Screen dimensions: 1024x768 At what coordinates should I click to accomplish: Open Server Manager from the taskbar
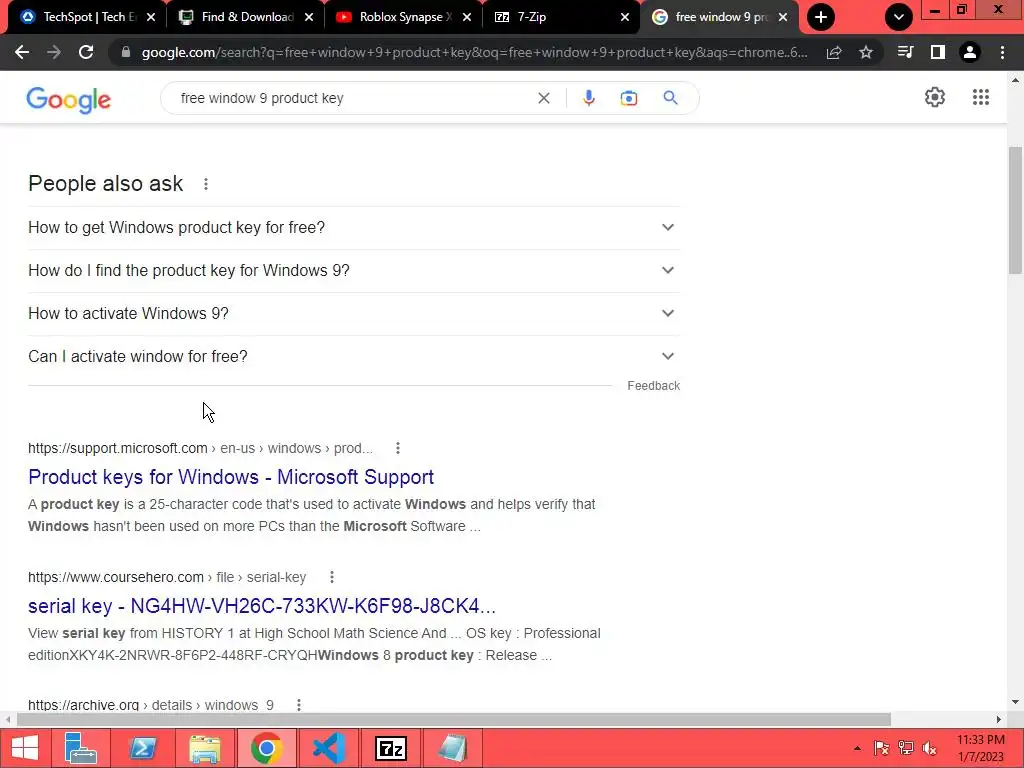pos(80,748)
